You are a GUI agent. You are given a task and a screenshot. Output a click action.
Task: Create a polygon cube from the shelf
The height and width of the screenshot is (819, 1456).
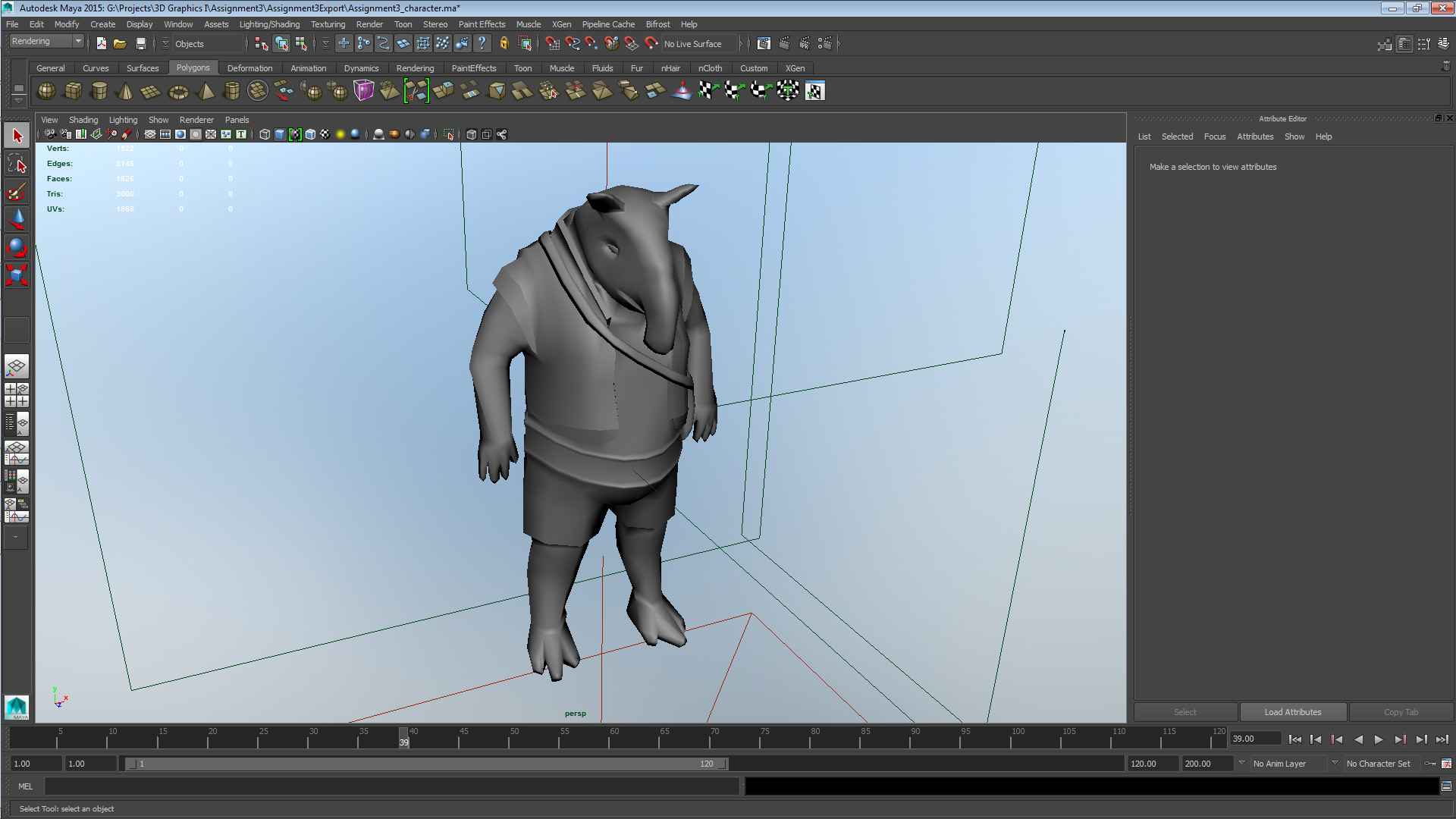point(73,91)
